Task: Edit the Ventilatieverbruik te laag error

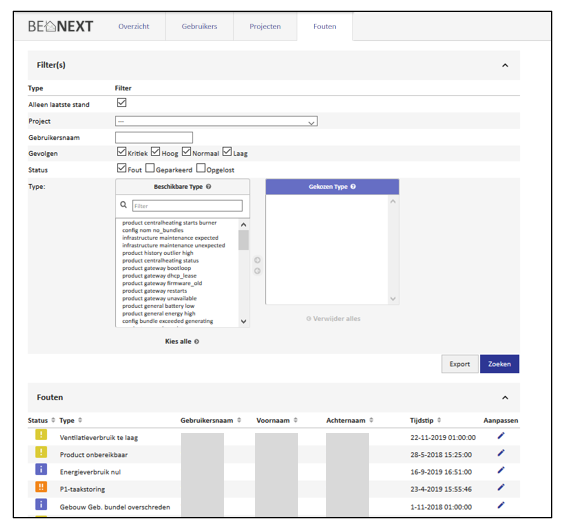Action: [x=501, y=436]
